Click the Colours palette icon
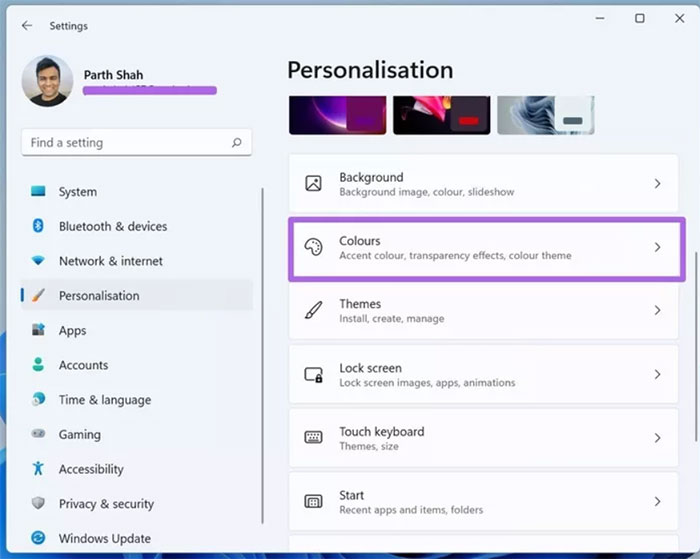This screenshot has width=700, height=559. [313, 247]
